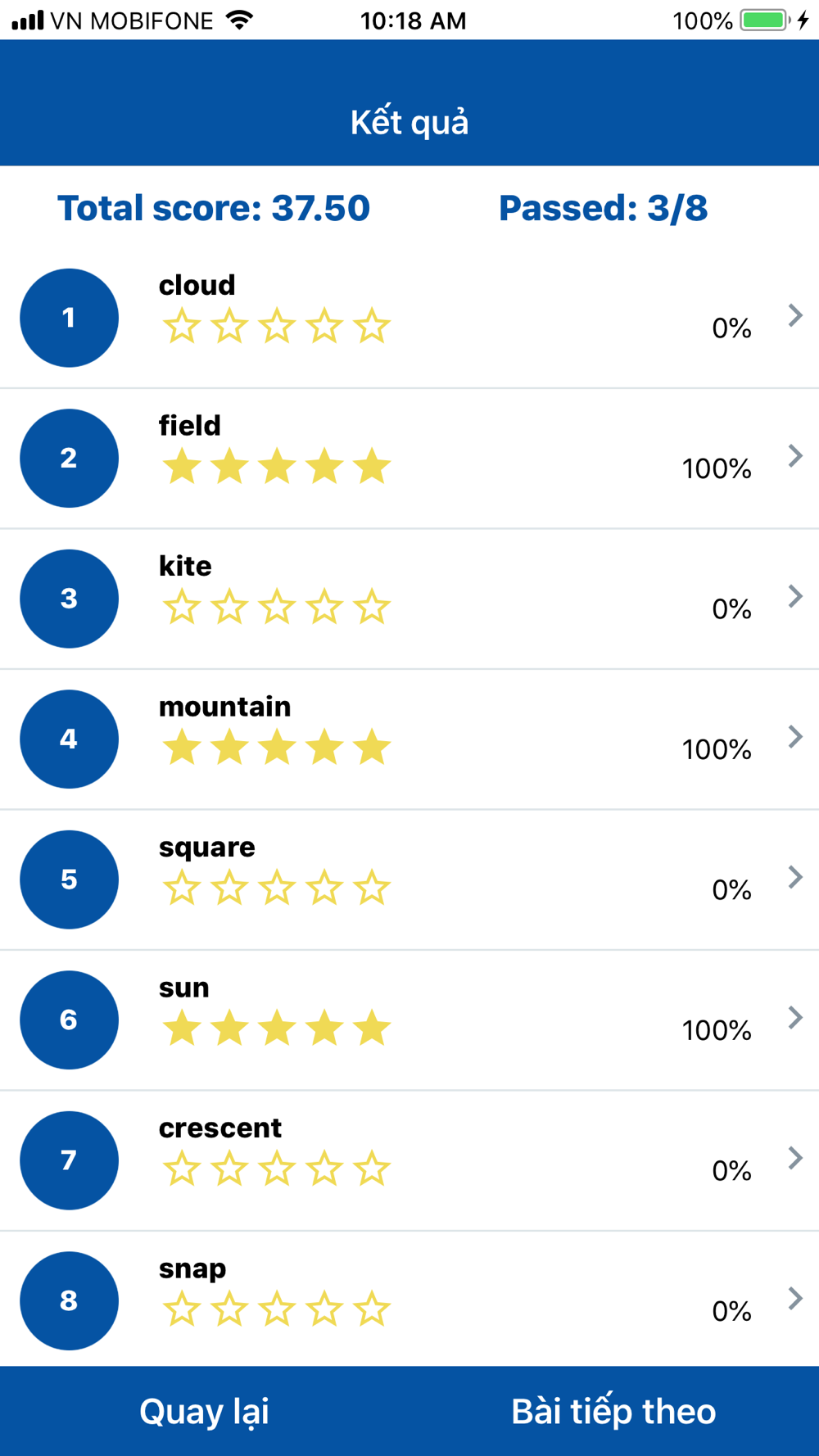Tap Total score 37.50 text

pos(214,208)
